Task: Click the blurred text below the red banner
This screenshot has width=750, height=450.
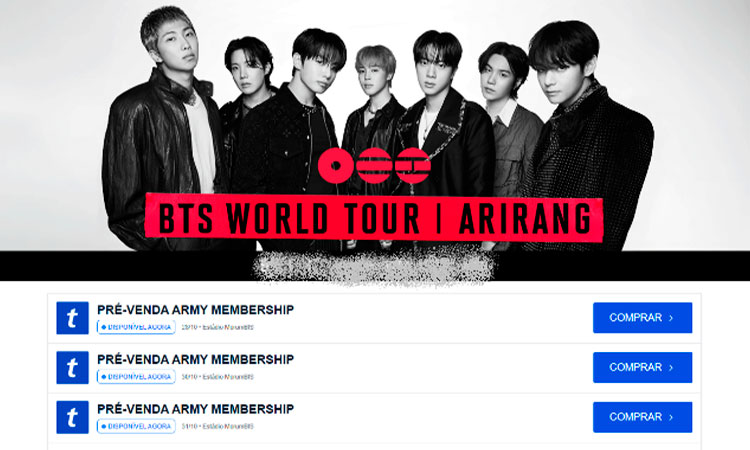Action: [373, 264]
